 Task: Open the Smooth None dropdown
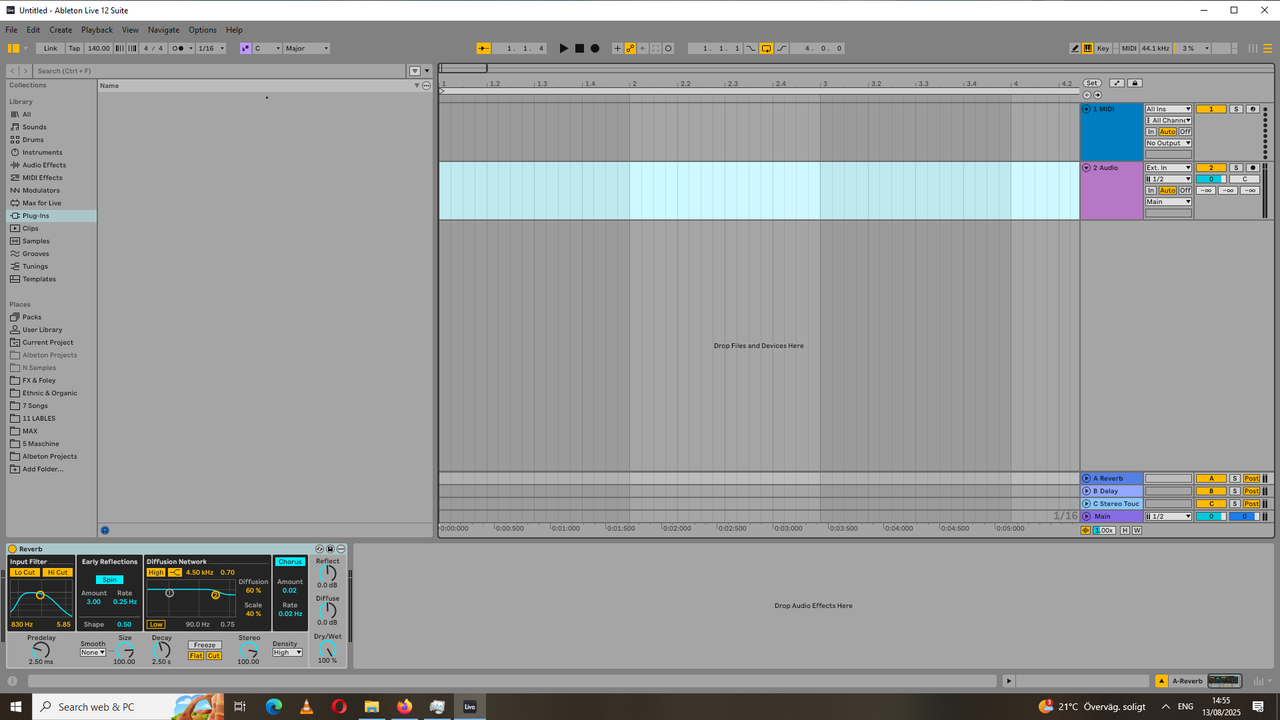(93, 652)
